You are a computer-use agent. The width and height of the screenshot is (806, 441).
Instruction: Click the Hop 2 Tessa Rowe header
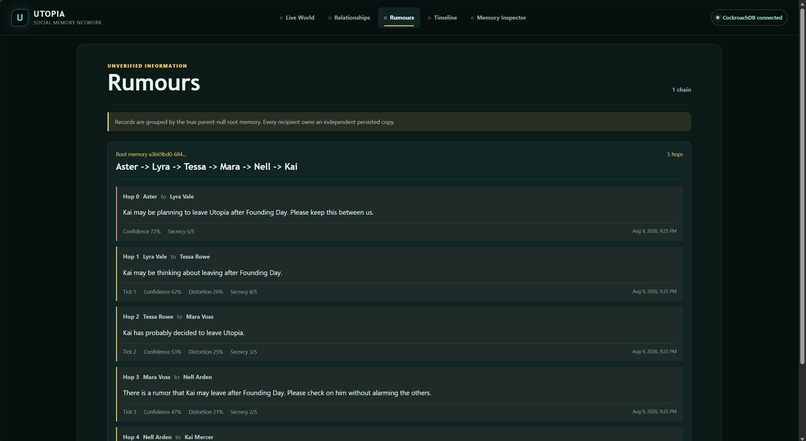pyautogui.click(x=168, y=317)
